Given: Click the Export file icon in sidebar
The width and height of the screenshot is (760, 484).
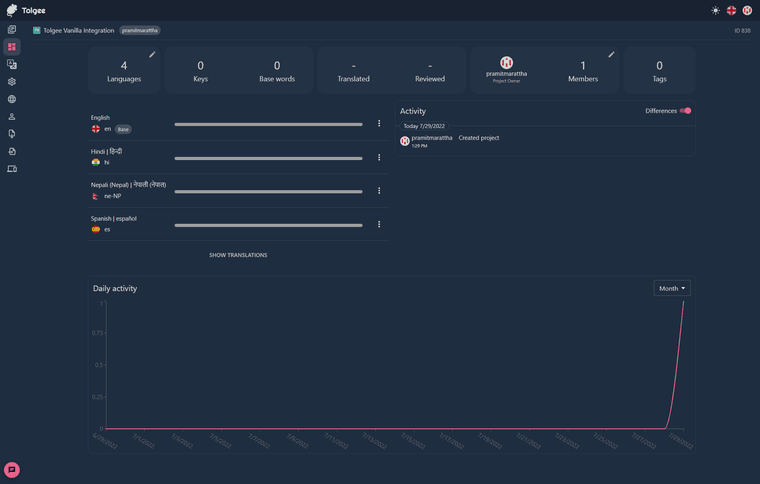Looking at the screenshot, I should tap(12, 152).
